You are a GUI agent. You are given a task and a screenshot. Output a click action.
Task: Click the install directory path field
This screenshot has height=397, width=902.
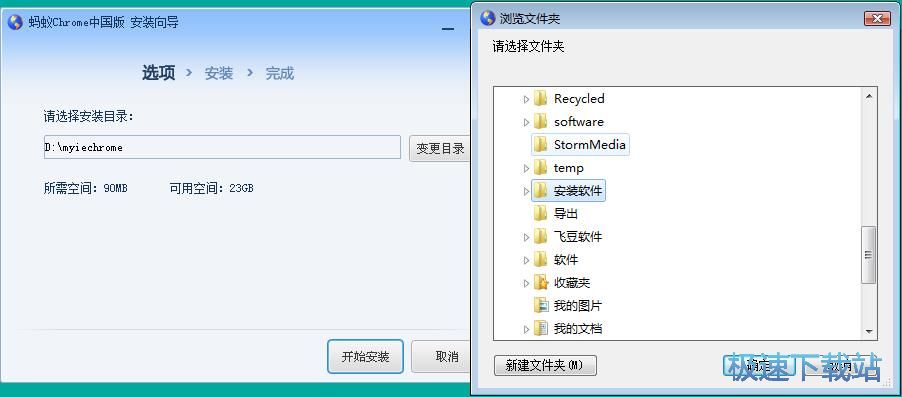(x=222, y=147)
